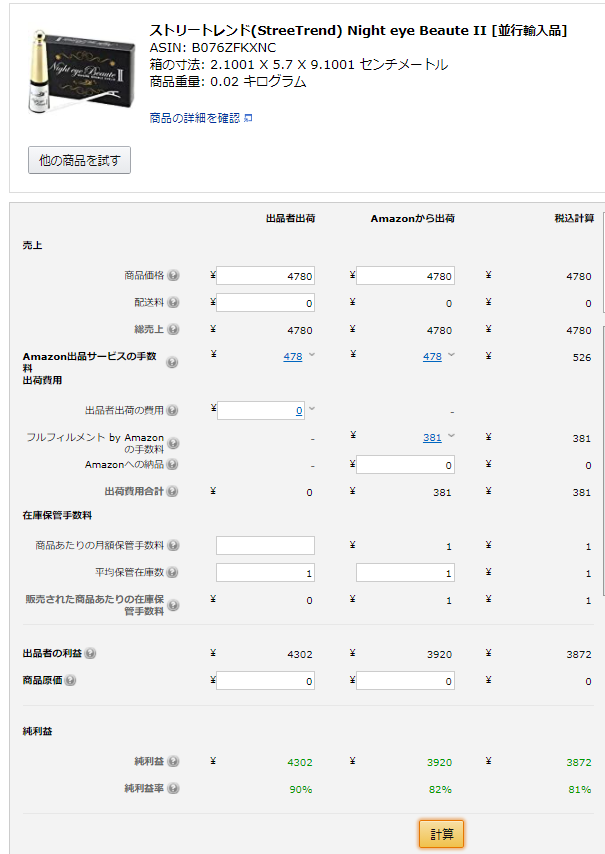Click help icon beside Amazonへの納品

click(174, 465)
